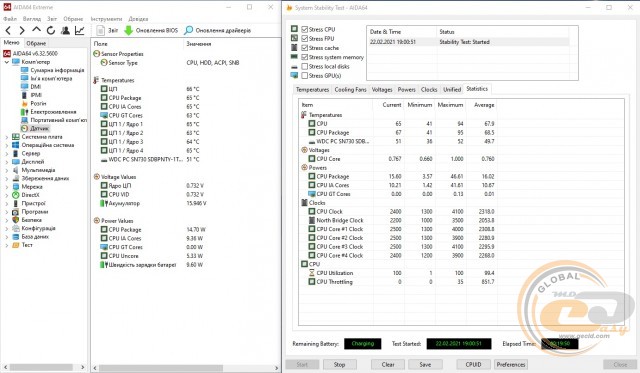This screenshot has height=373, width=640.
Task: Click the Безпека shield tree item
Action: [31, 220]
